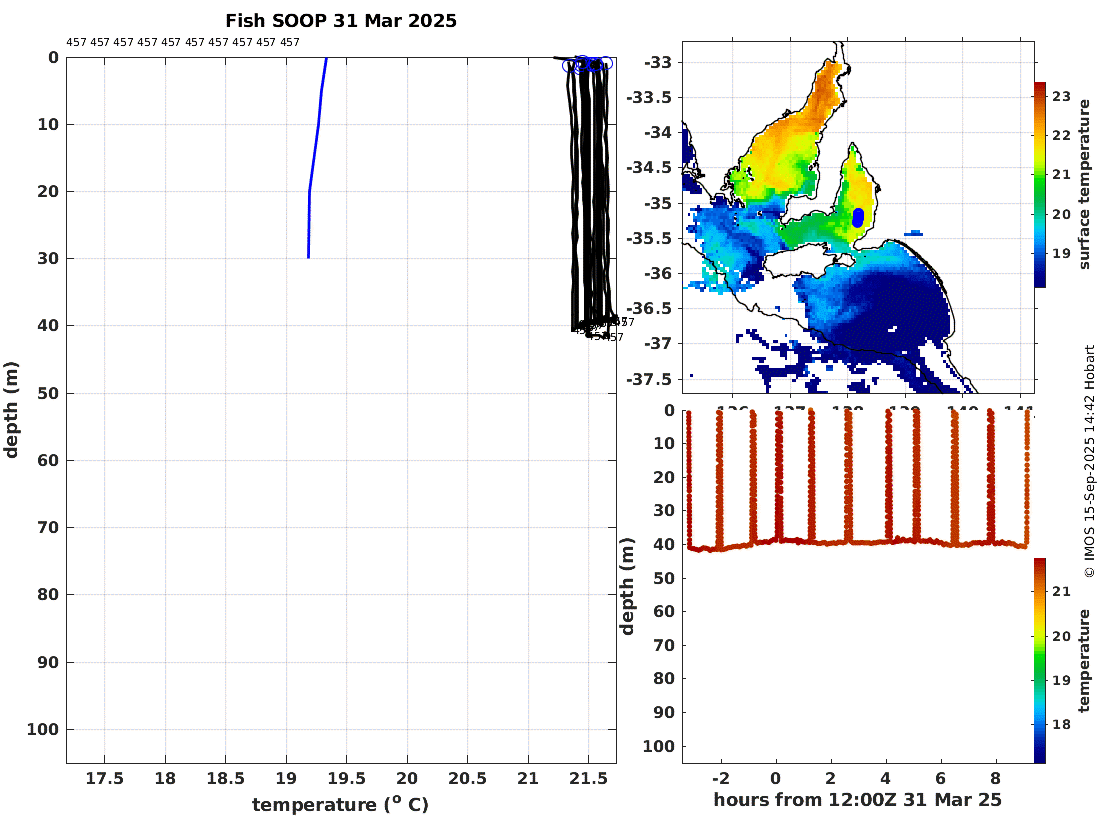Click the '19.5' temperature axis tick

(x=347, y=779)
